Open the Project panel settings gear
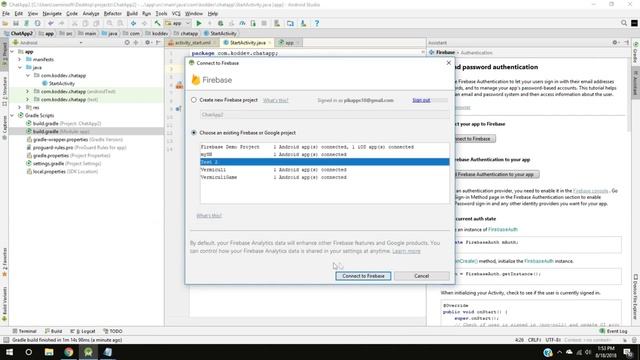The height and width of the screenshot is (360, 640). pos(147,42)
